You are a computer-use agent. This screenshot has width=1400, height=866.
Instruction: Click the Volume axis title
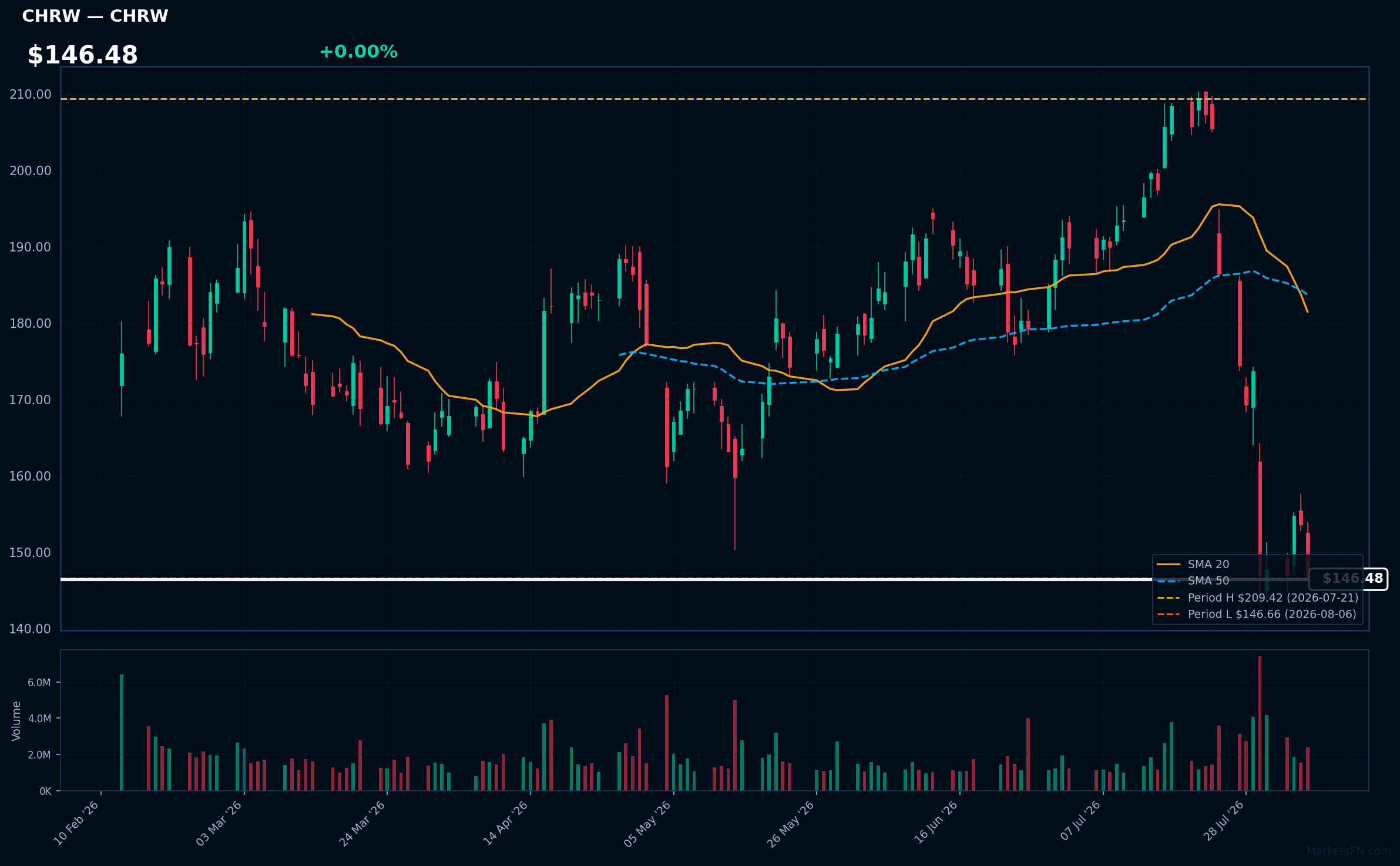pyautogui.click(x=16, y=721)
